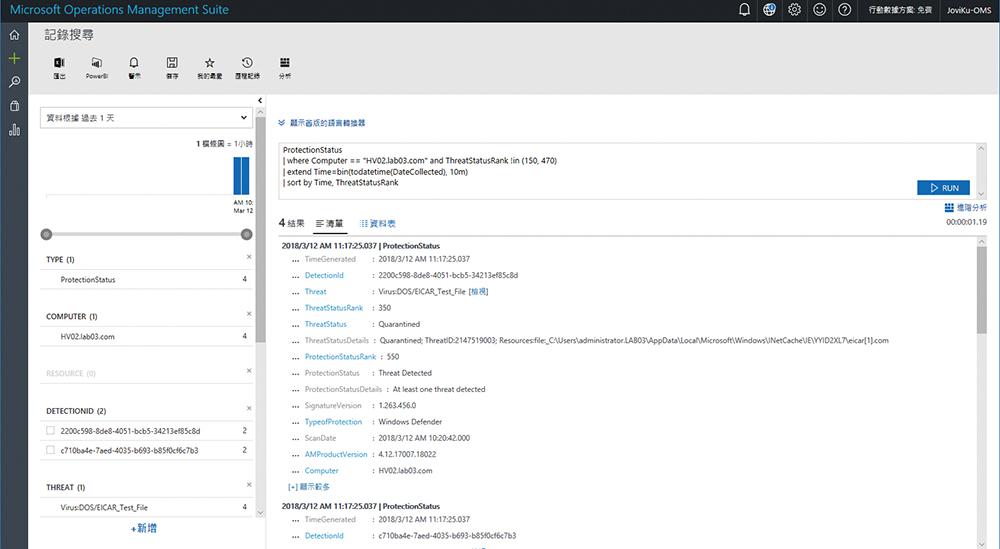Open Log Search magnifier icon in sidebar

tap(14, 82)
